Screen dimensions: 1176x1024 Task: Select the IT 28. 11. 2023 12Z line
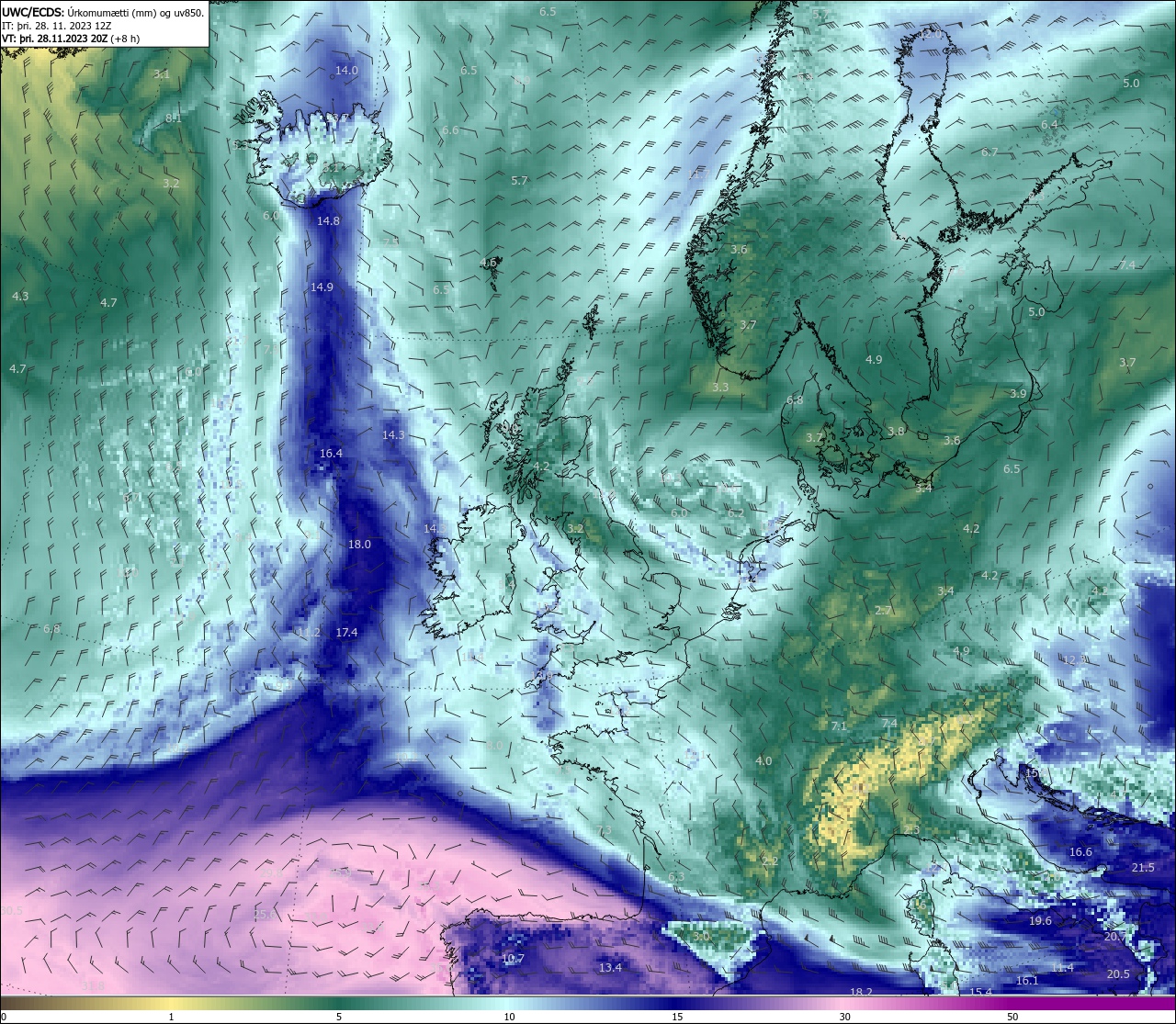pos(57,26)
